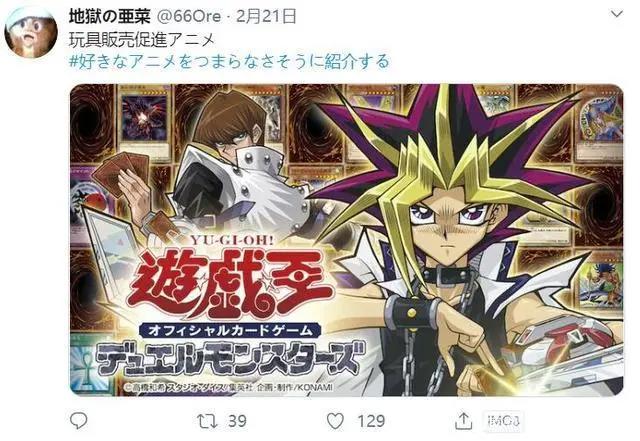This screenshot has width=640, height=441.
Task: Click the like count 129
Action: (x=371, y=421)
